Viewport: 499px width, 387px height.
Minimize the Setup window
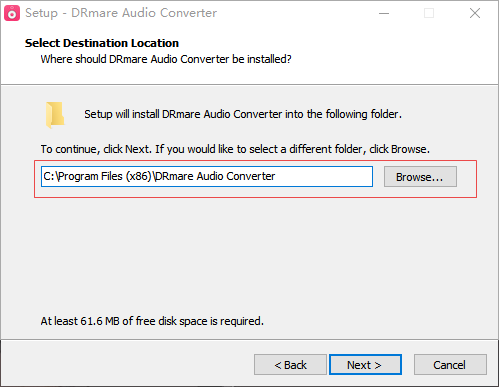(384, 13)
